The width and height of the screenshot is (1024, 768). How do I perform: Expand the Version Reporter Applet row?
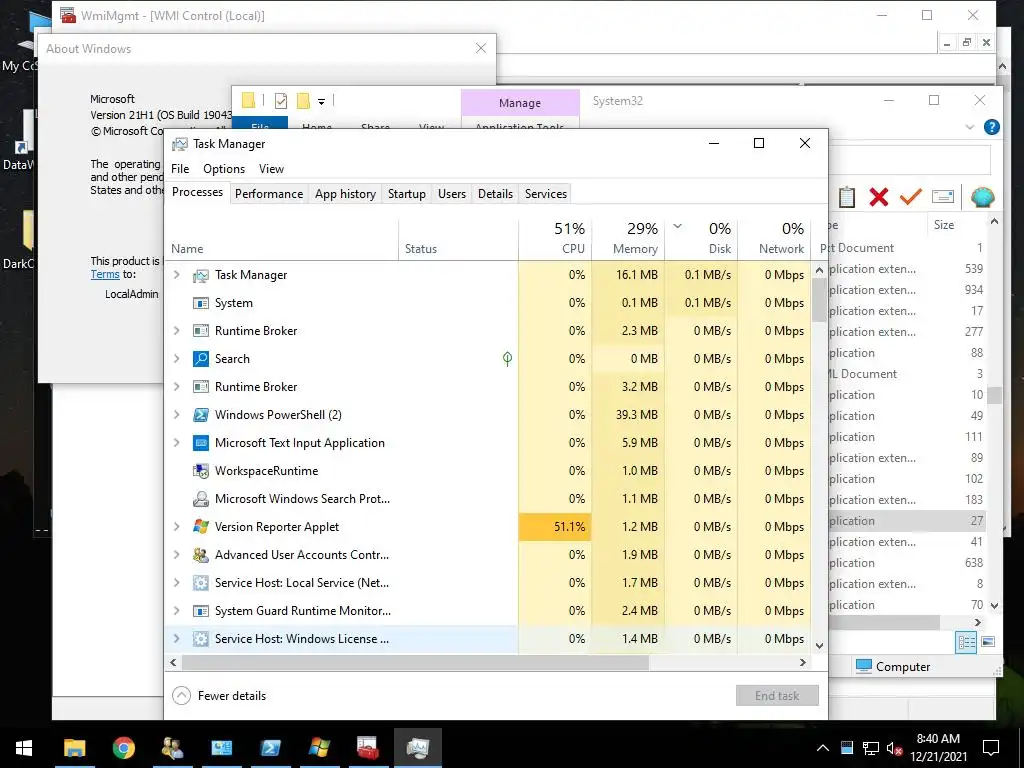(x=176, y=527)
